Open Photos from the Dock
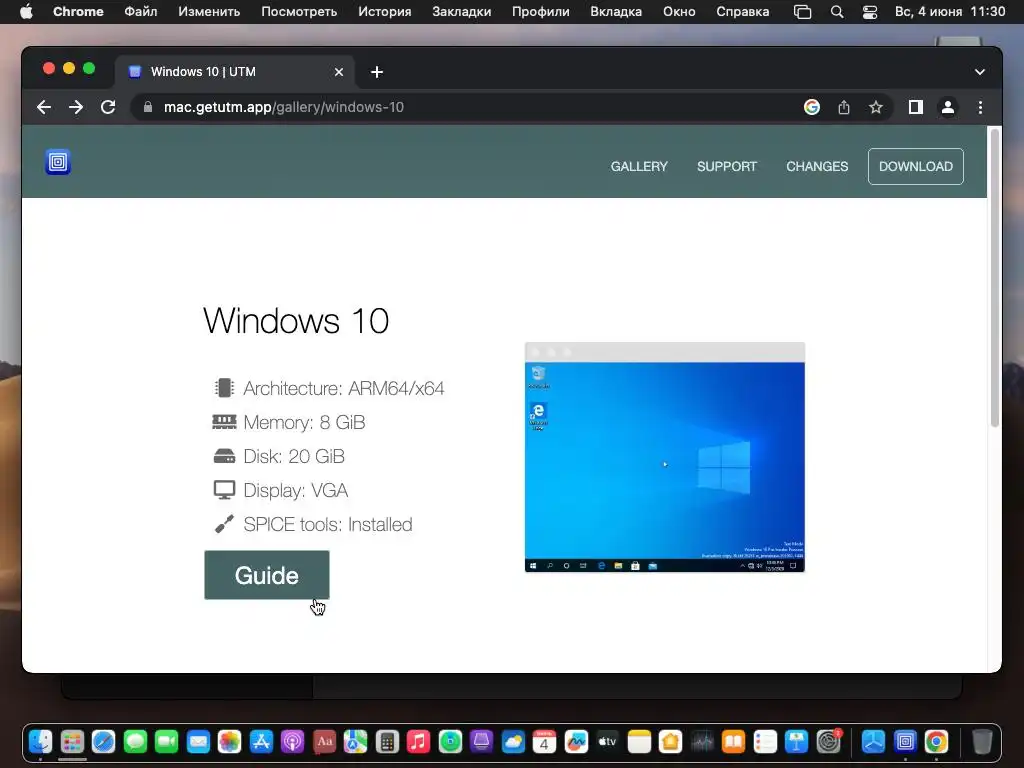 (229, 741)
